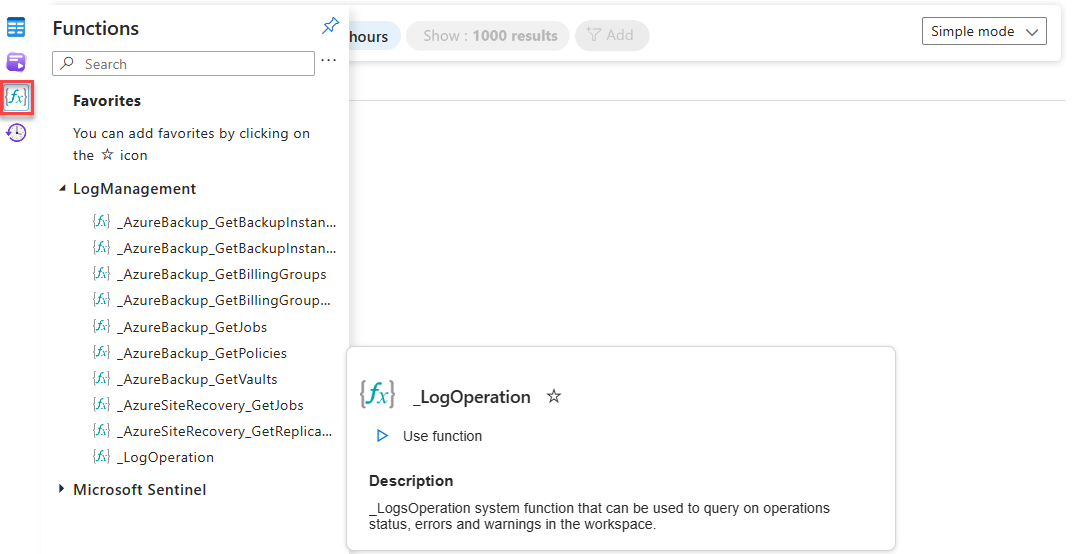
Task: Select _LogOperation in the function list
Action: [x=165, y=457]
